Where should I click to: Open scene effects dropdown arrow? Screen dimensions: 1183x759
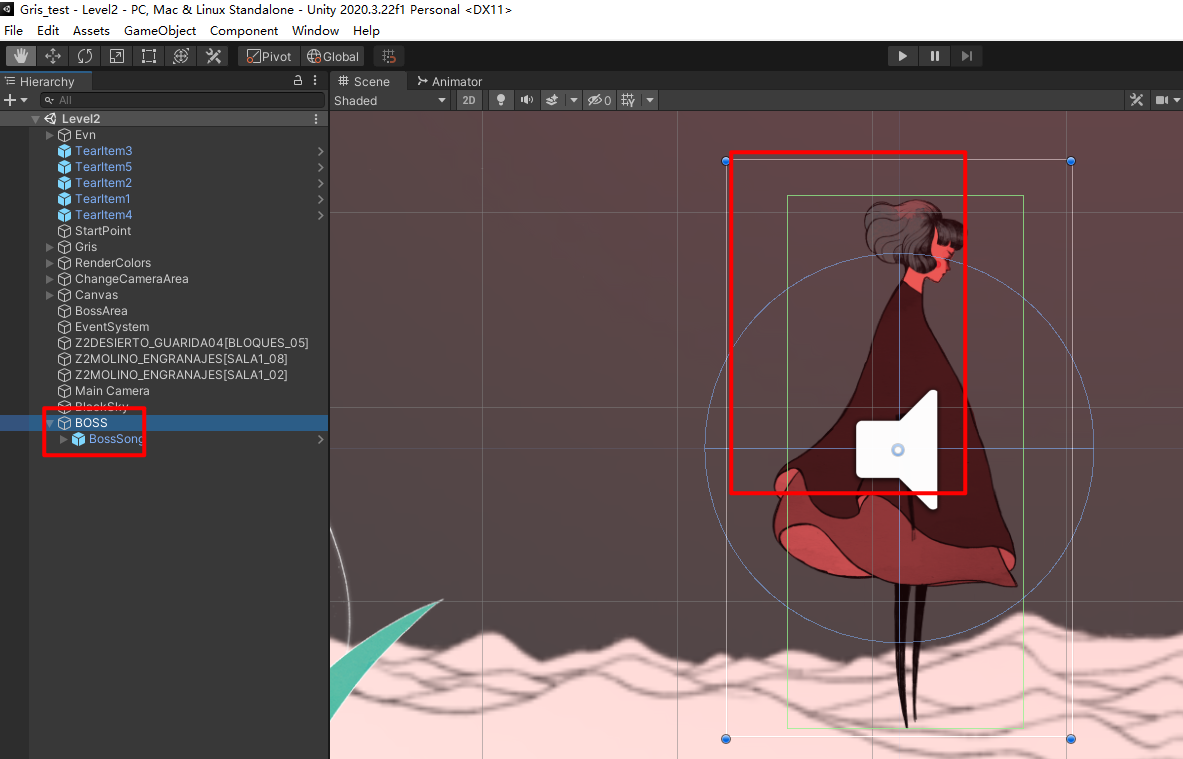click(x=573, y=100)
